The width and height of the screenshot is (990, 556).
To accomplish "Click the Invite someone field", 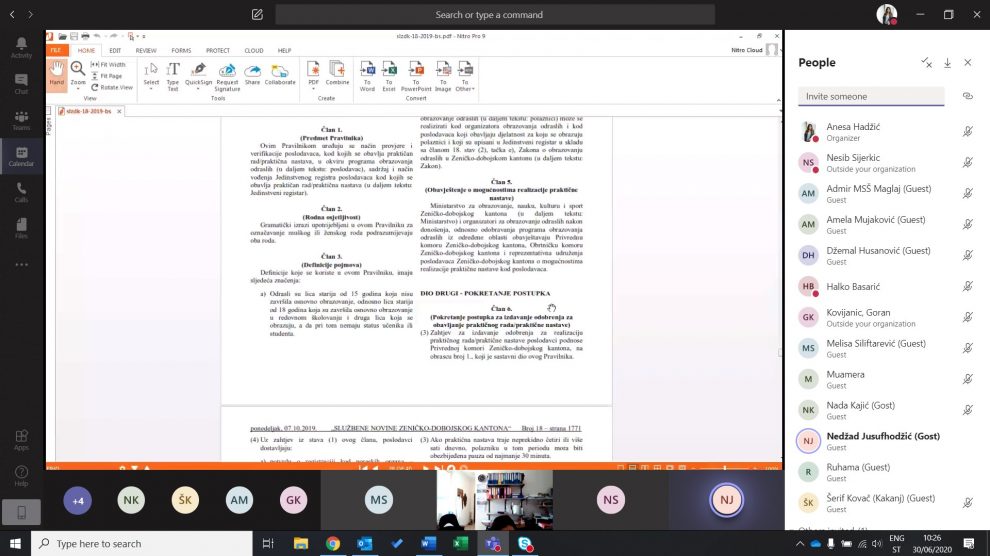I will (x=870, y=97).
